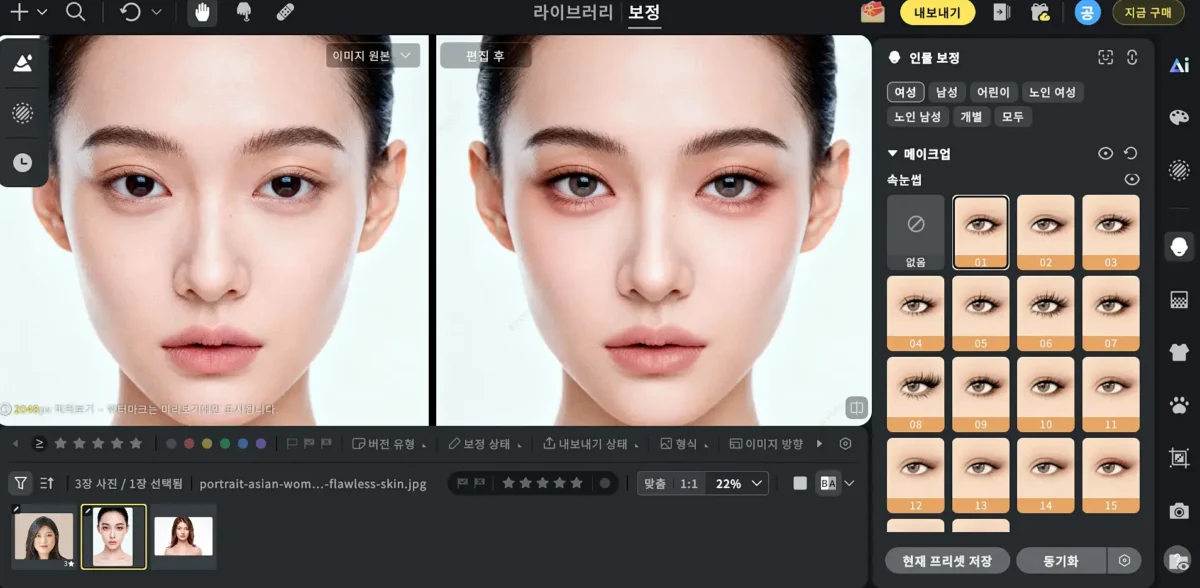
Task: Open the 버전 유형 filter dropdown
Action: (x=390, y=443)
